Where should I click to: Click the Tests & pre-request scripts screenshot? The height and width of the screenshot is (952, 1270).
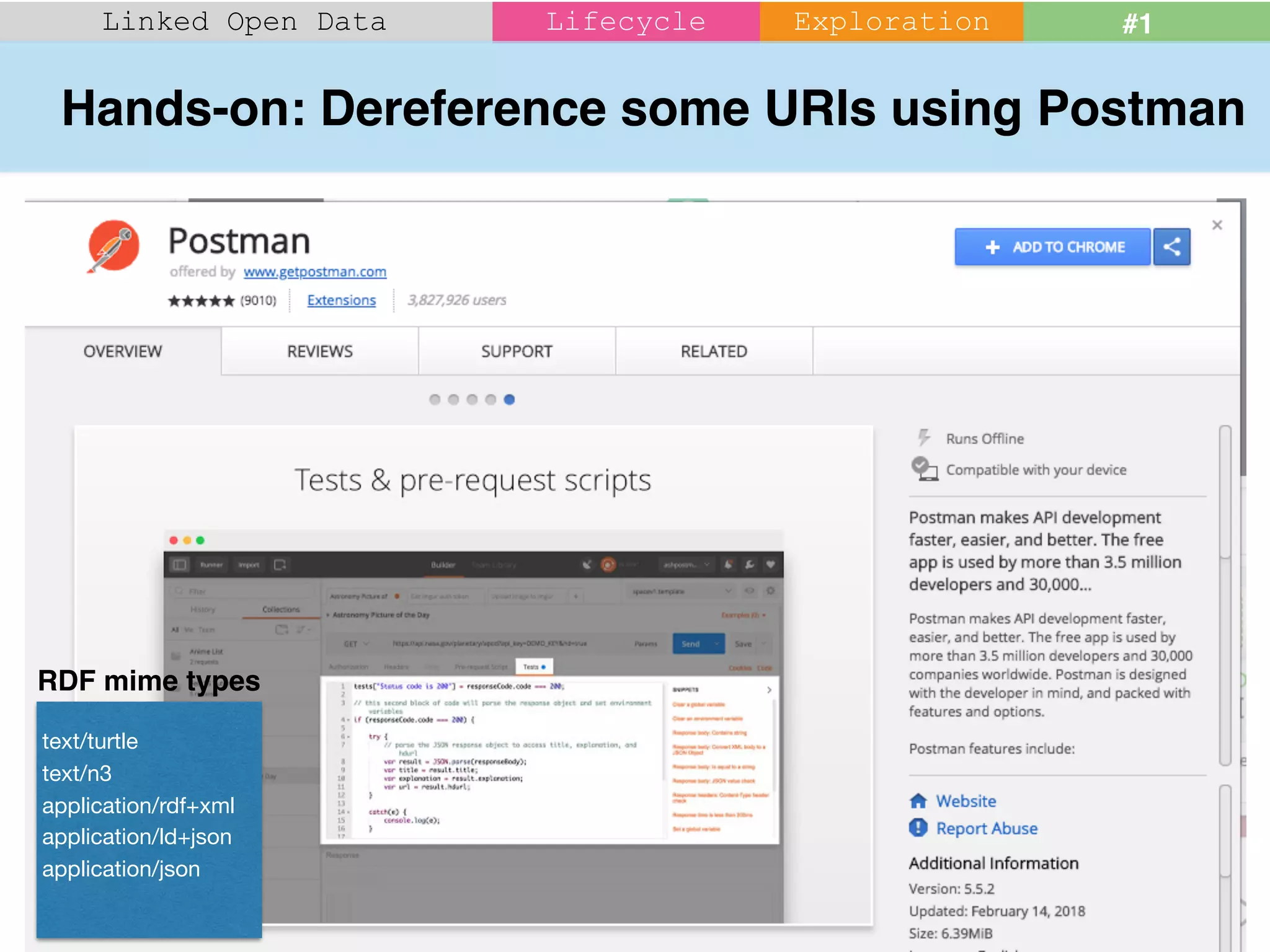tap(474, 676)
